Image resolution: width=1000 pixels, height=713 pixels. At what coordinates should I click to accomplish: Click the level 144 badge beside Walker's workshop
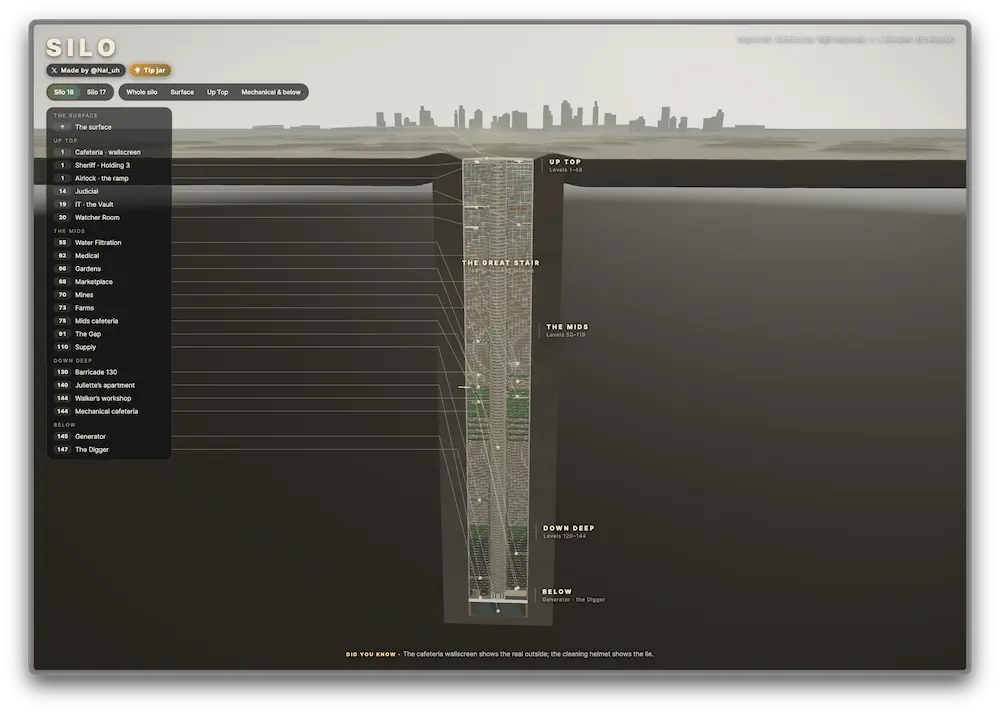coord(62,398)
